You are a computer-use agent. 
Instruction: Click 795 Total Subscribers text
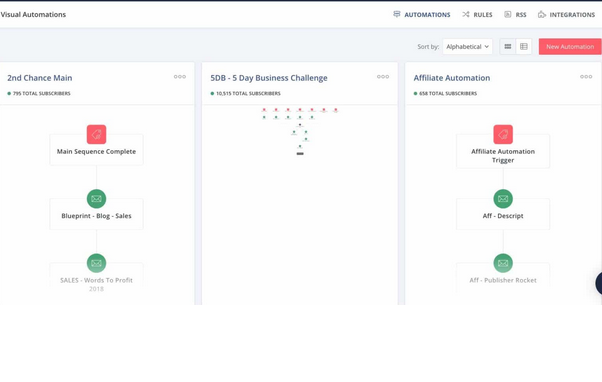click(x=41, y=93)
